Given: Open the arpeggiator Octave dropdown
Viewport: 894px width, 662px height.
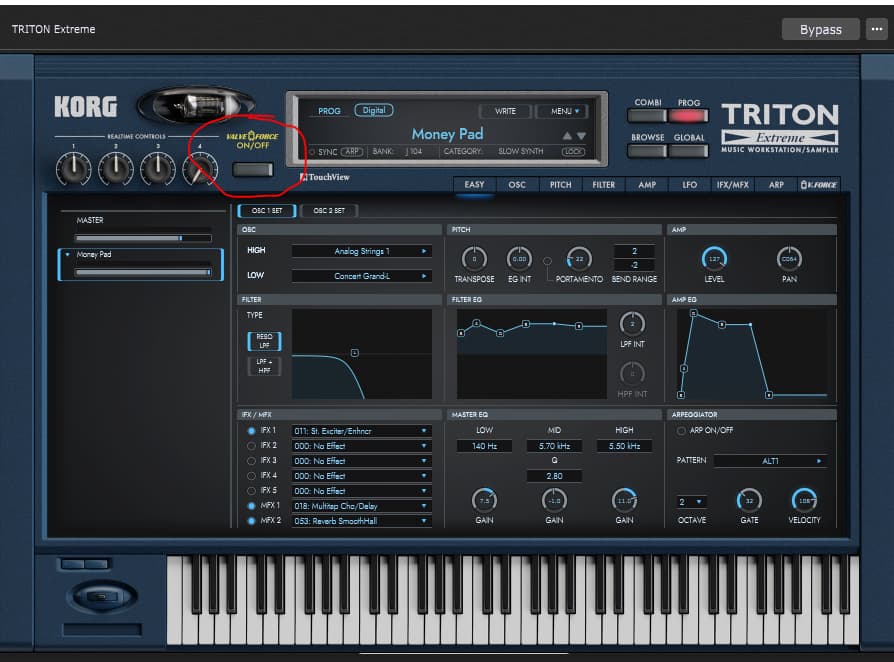Looking at the screenshot, I should [x=691, y=502].
